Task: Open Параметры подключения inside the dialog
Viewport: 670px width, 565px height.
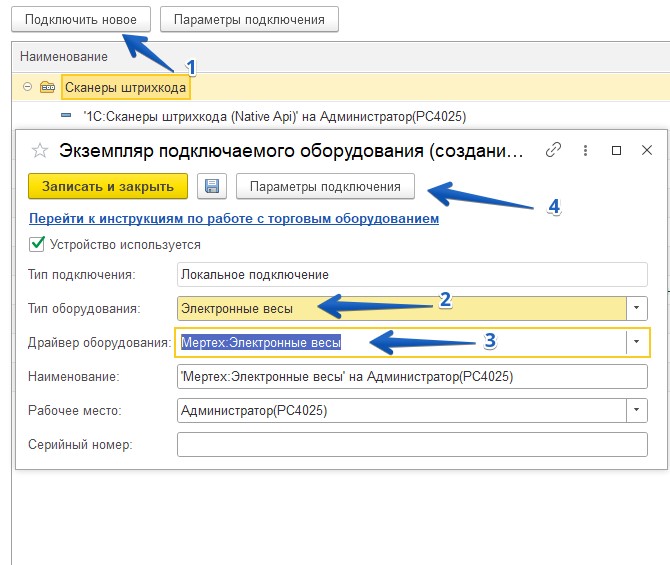Action: coord(325,186)
